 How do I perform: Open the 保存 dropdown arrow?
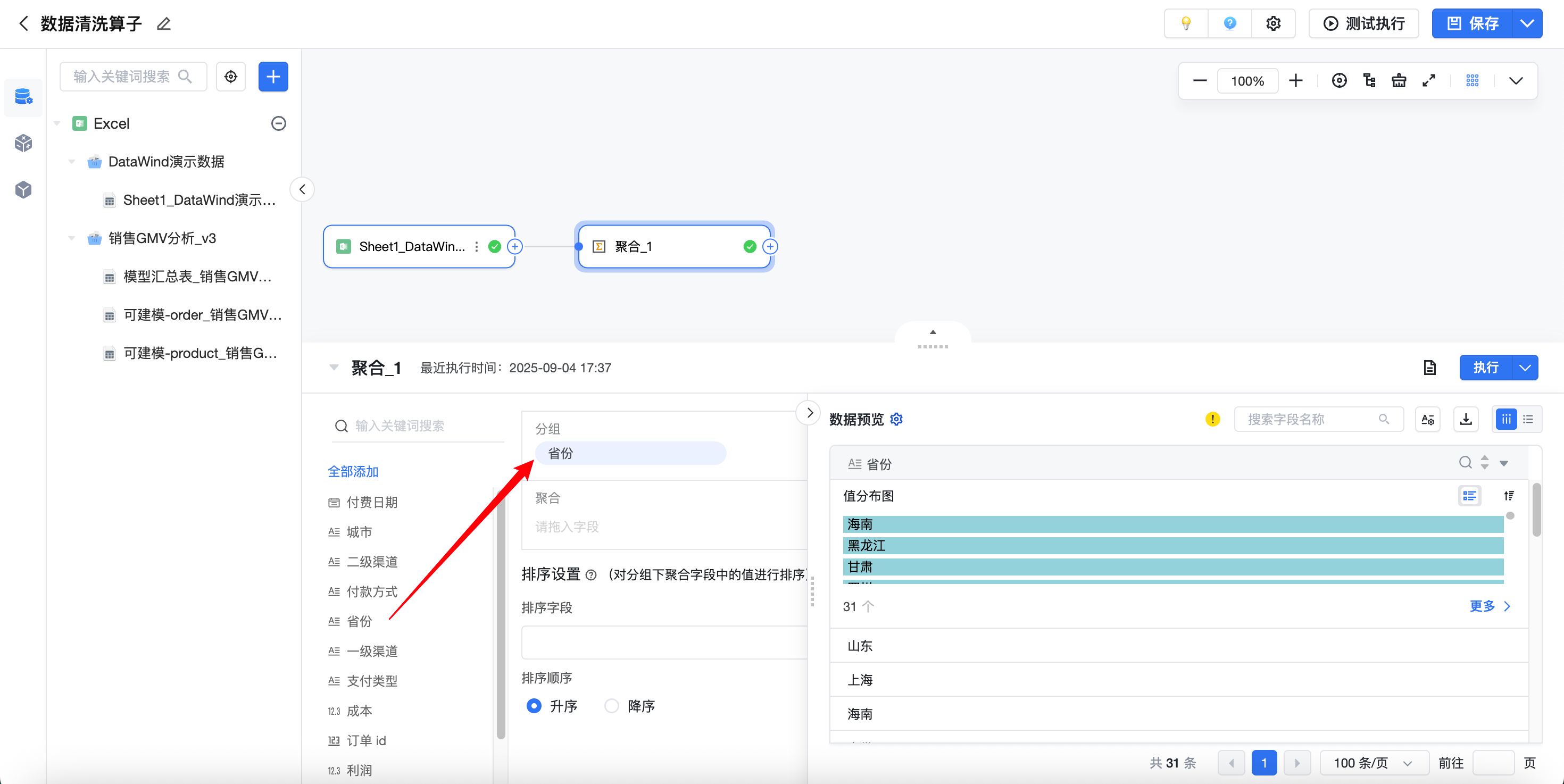(1526, 23)
